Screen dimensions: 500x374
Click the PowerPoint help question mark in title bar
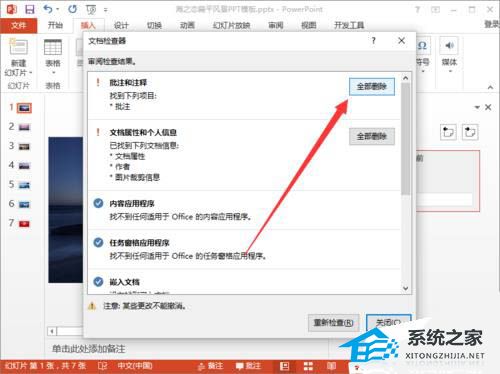[x=417, y=10]
